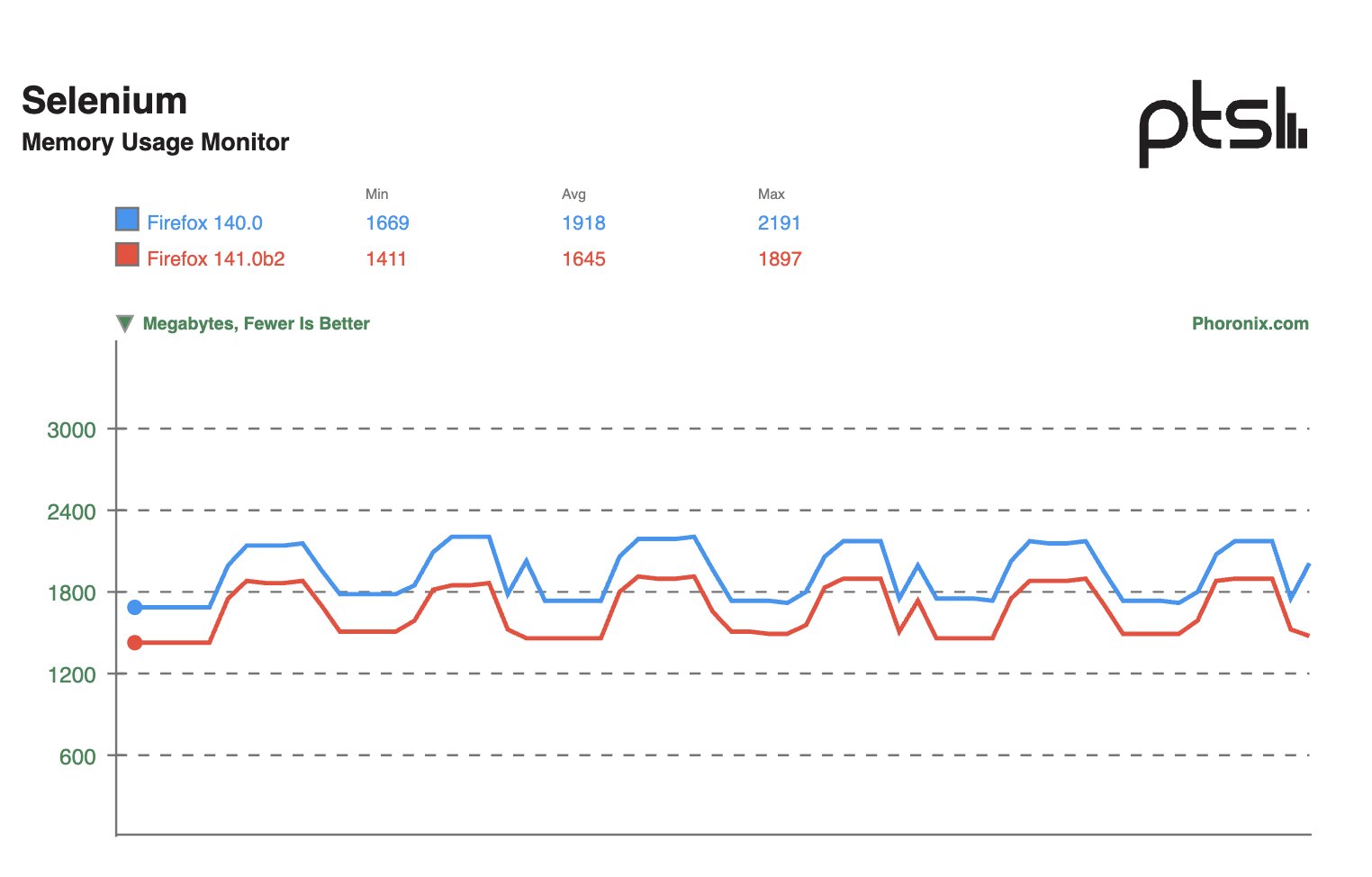Viewport: 1372px width, 877px height.
Task: Click Megabytes, Fewer Is Better label
Action: tap(257, 323)
